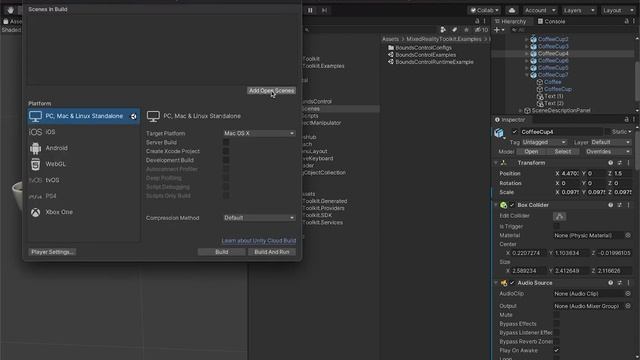The height and width of the screenshot is (360, 640).
Task: Select the Android platform
Action: (x=84, y=148)
